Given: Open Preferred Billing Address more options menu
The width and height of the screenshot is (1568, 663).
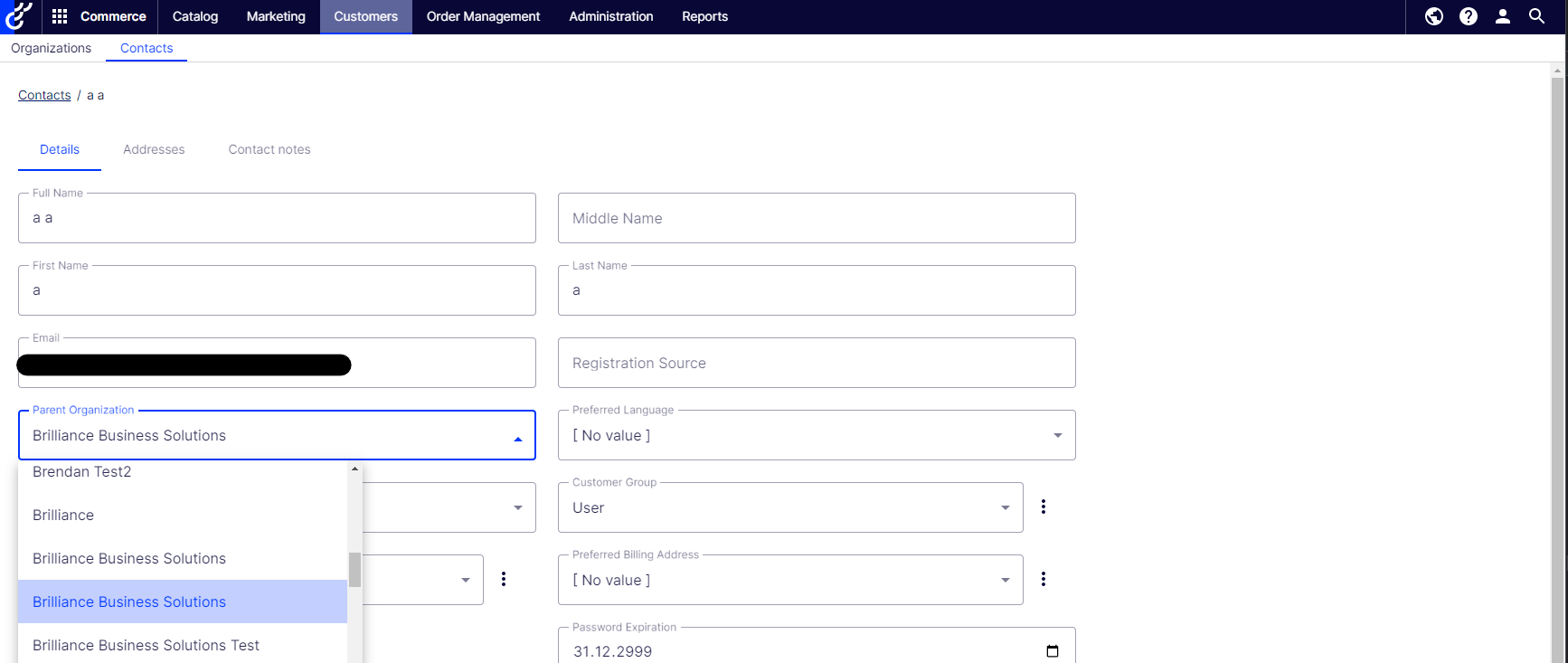Looking at the screenshot, I should pos(1044,579).
